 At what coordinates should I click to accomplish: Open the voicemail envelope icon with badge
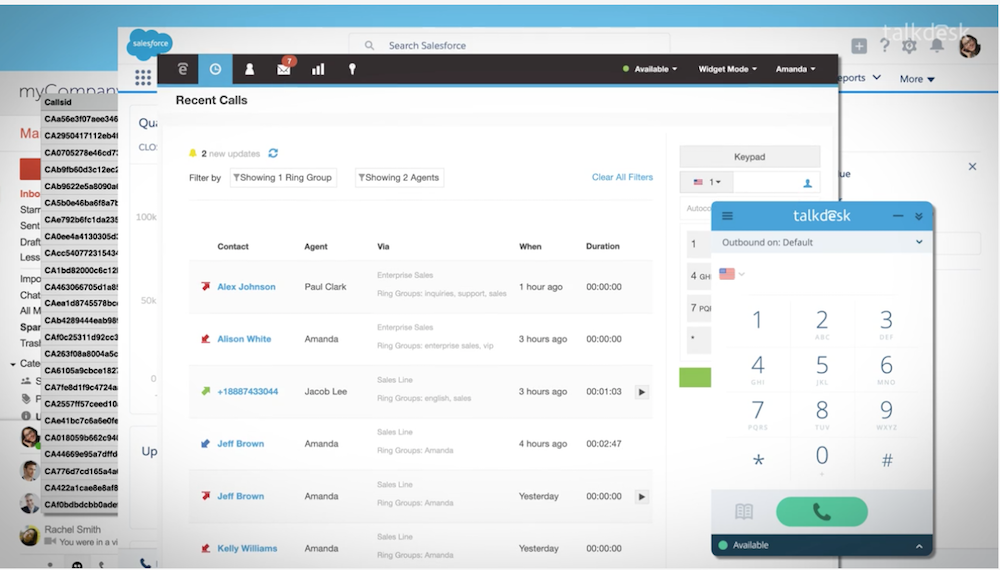pos(284,69)
